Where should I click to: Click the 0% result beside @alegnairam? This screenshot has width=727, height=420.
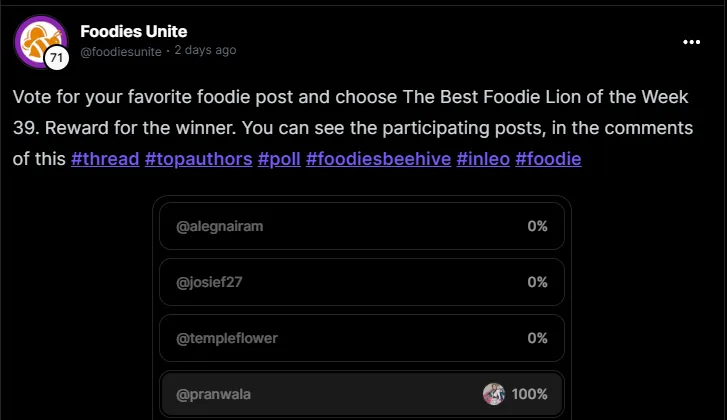pos(537,226)
